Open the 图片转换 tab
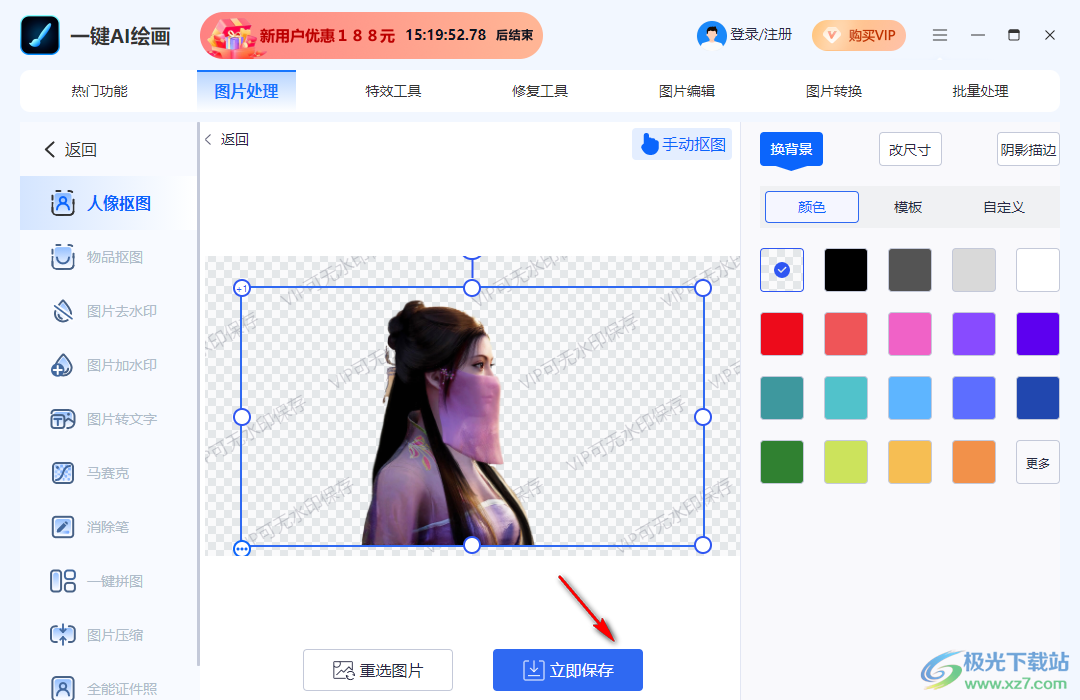 [834, 91]
